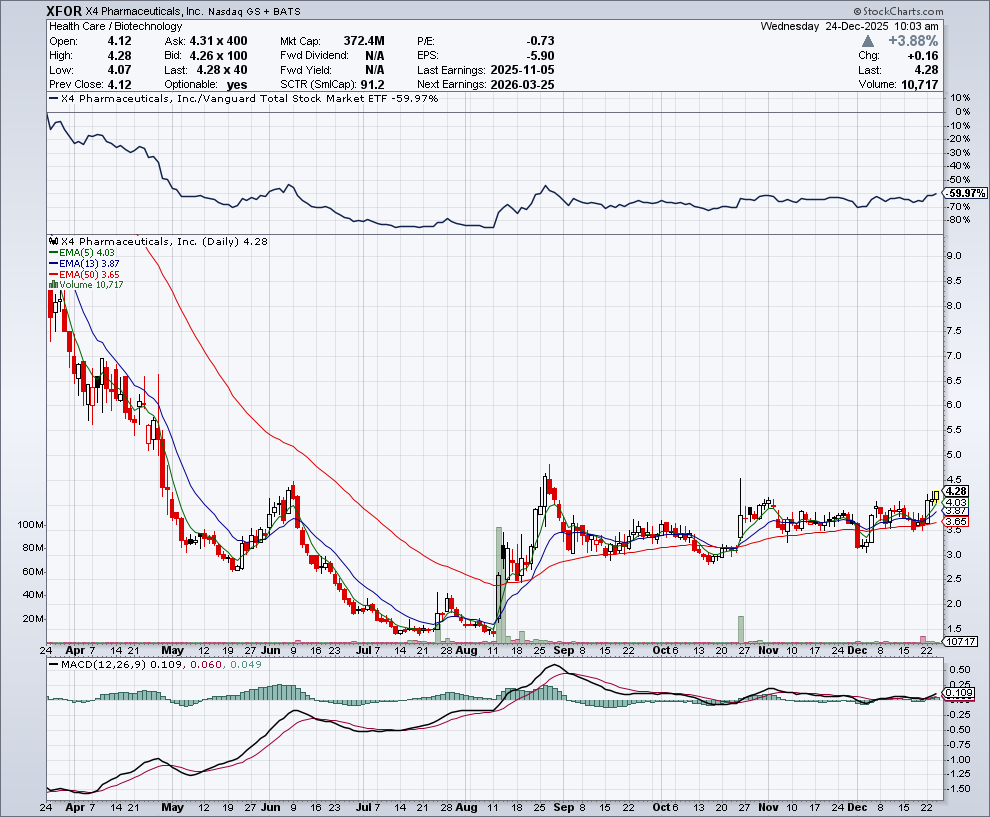Click the MACD(12,26,9) legend label
This screenshot has height=817, width=990.
(x=104, y=664)
